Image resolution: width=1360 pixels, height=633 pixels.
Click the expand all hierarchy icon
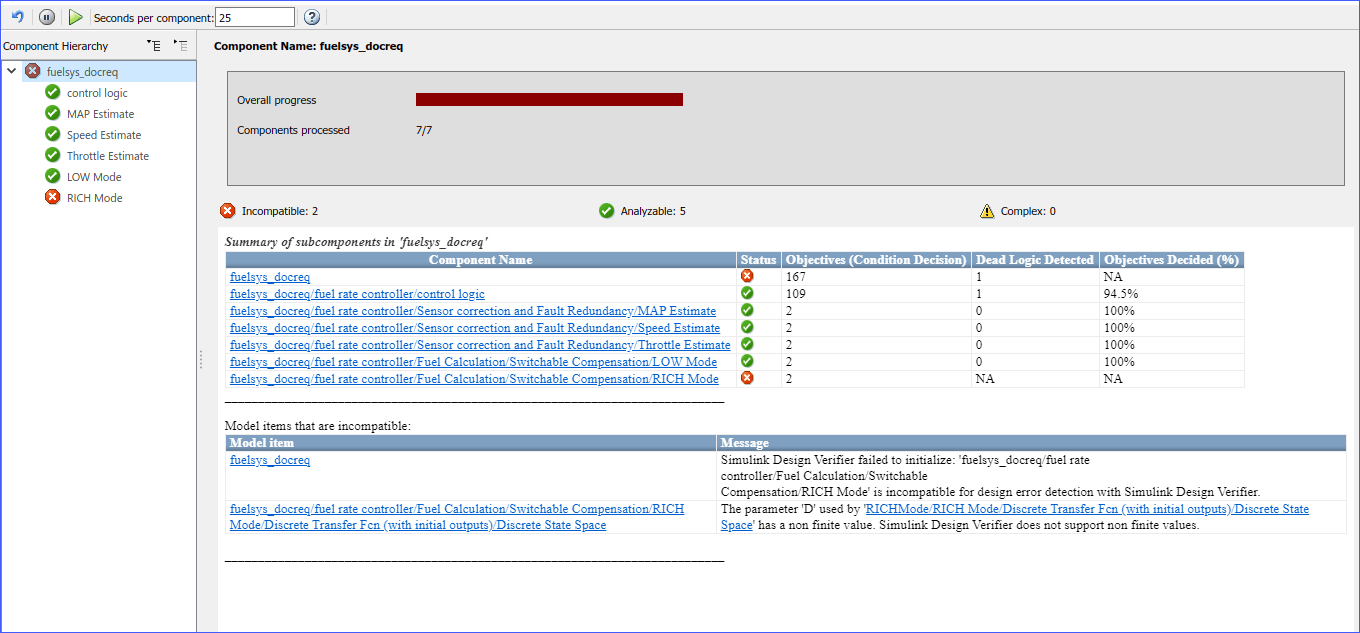153,45
